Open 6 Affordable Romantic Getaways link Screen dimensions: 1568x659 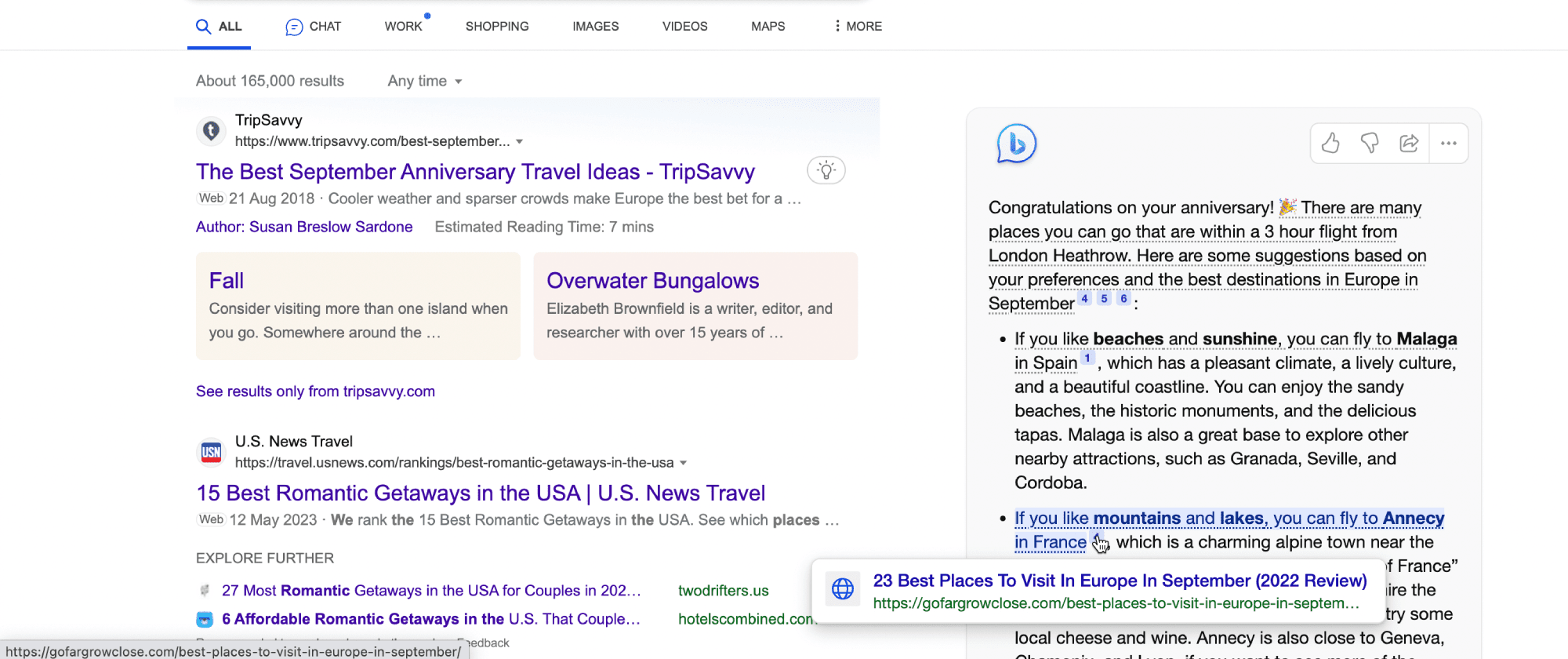pyautogui.click(x=431, y=619)
